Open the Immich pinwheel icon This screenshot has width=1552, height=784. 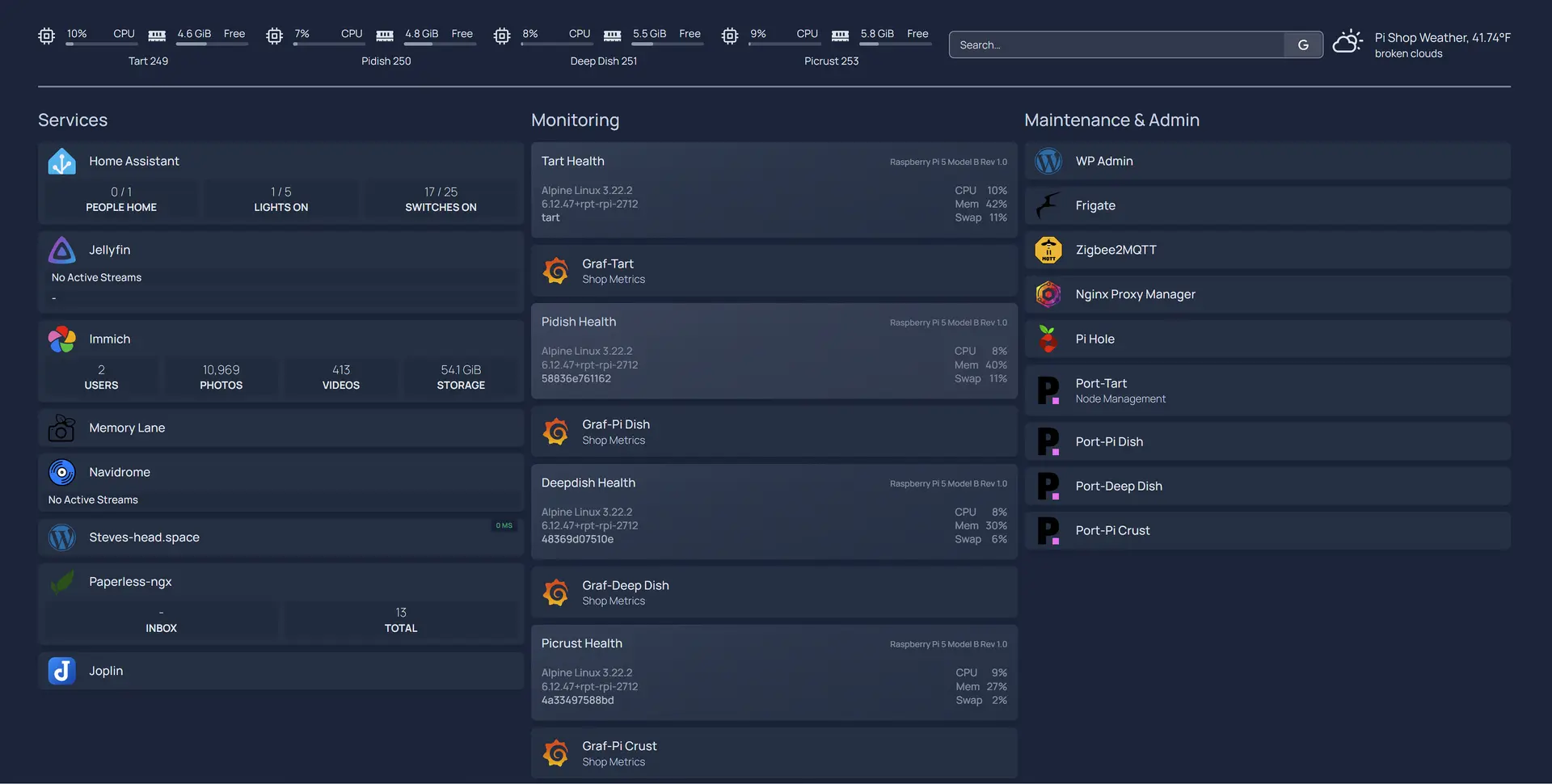tap(61, 339)
